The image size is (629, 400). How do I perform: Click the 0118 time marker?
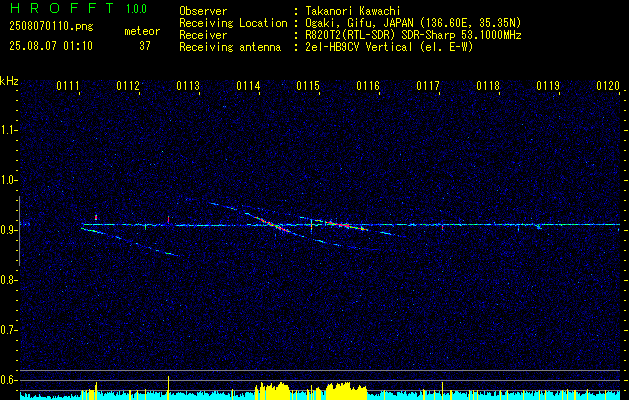pos(488,86)
